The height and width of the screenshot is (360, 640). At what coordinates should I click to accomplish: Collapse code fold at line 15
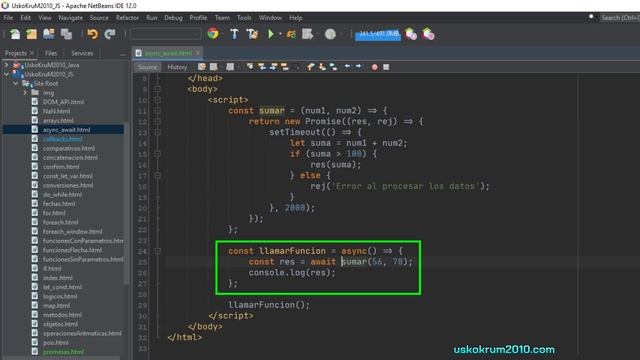click(158, 154)
